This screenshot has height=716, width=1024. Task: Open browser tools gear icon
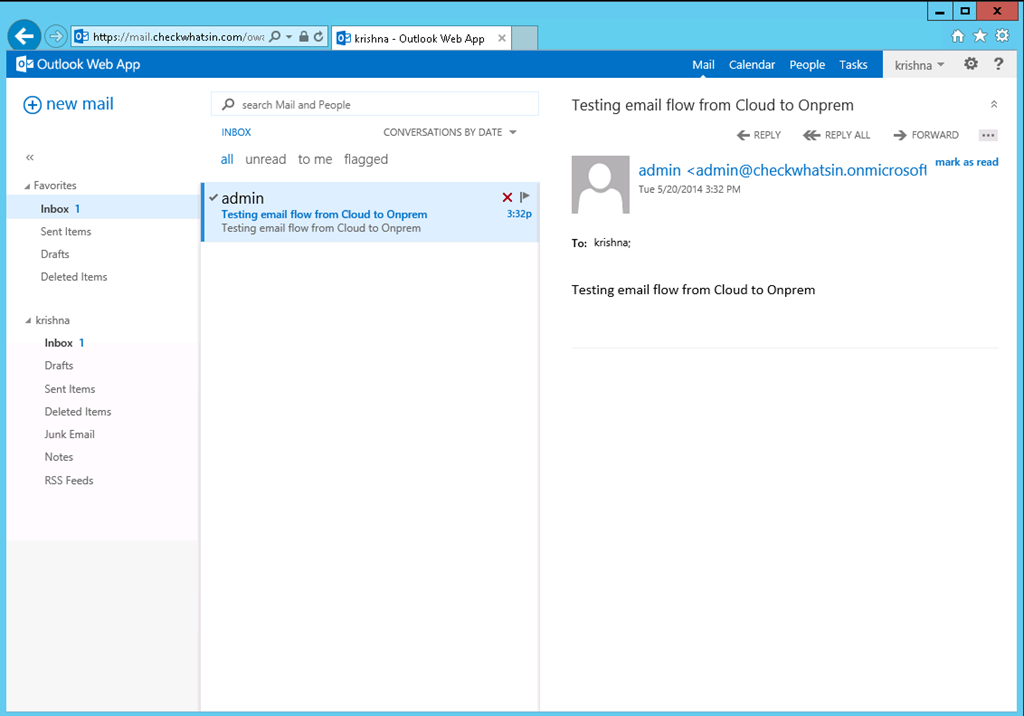(1002, 37)
